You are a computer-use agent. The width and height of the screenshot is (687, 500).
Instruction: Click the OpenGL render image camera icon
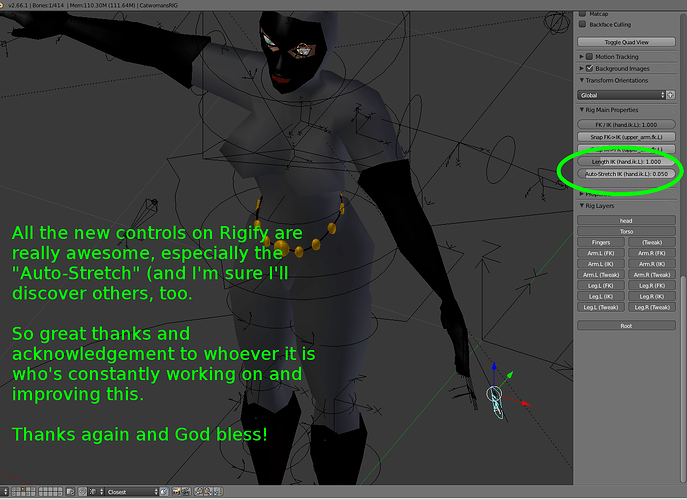click(x=177, y=492)
